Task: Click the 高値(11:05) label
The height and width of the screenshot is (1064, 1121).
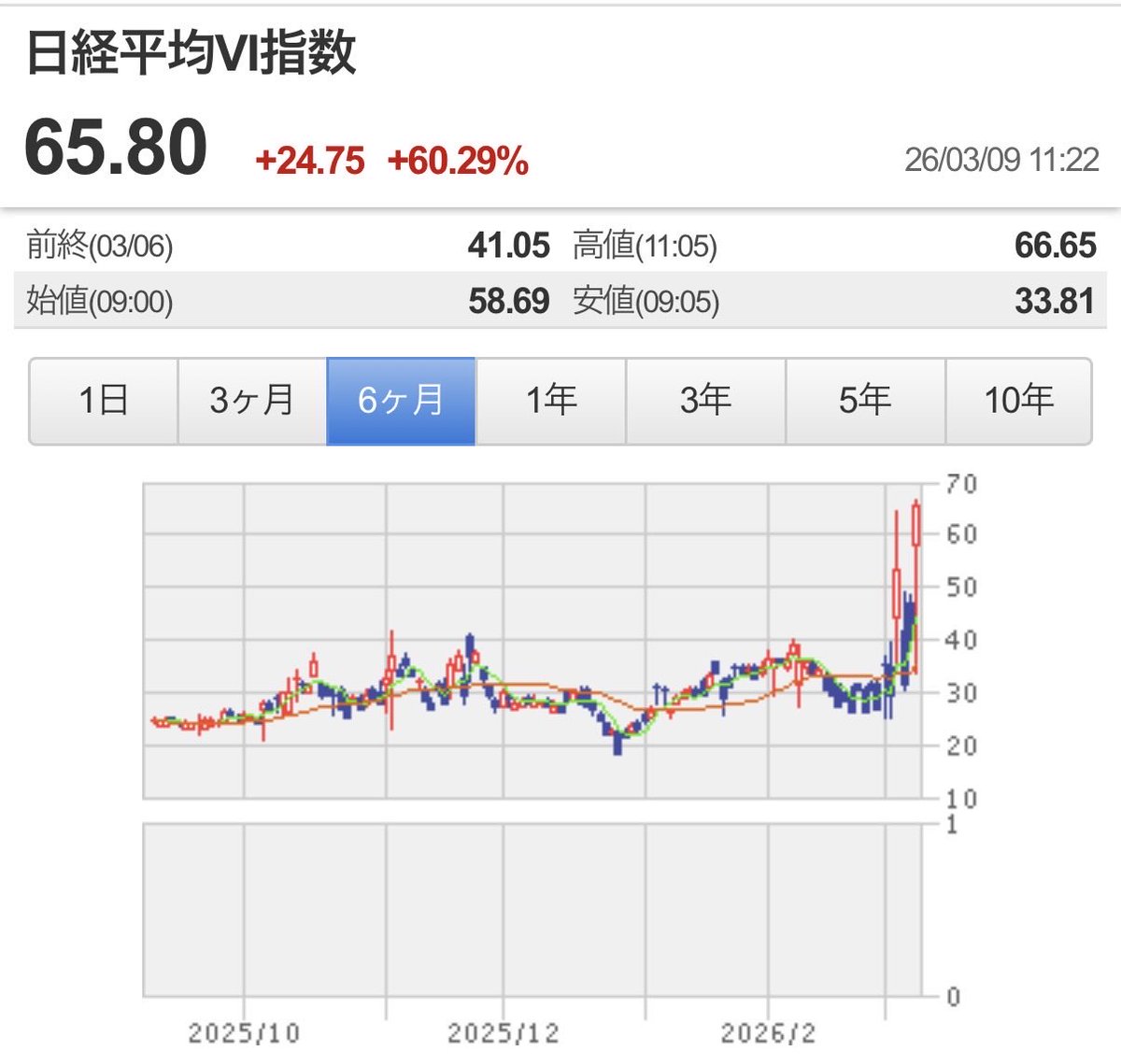Action: pos(645,246)
